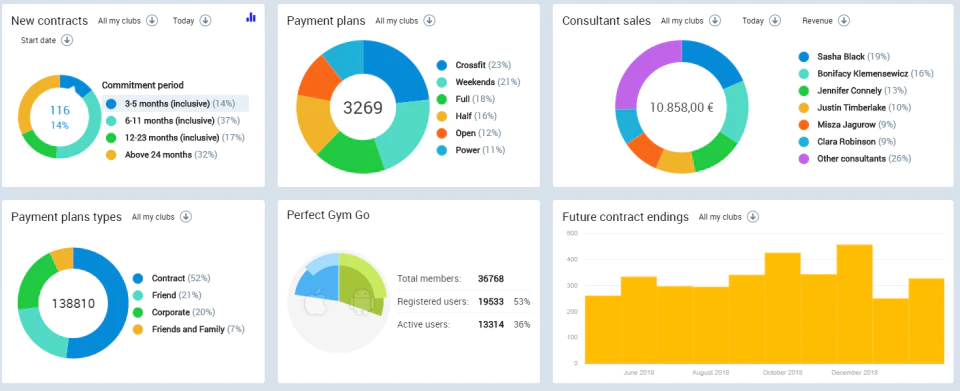
Task: Click the tallest bar near December 2018
Action: [854, 303]
